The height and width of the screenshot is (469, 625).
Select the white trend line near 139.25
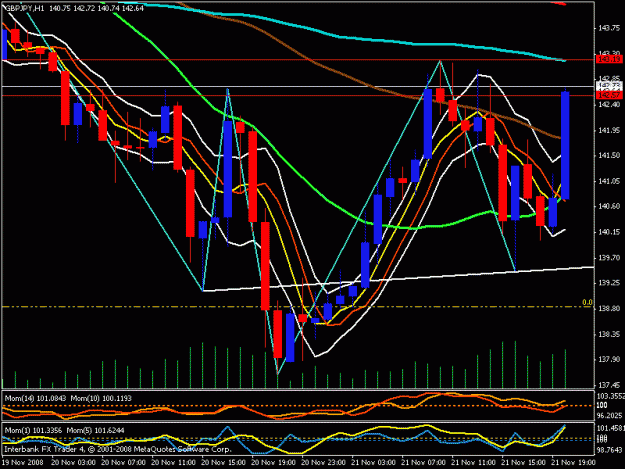tap(399, 279)
